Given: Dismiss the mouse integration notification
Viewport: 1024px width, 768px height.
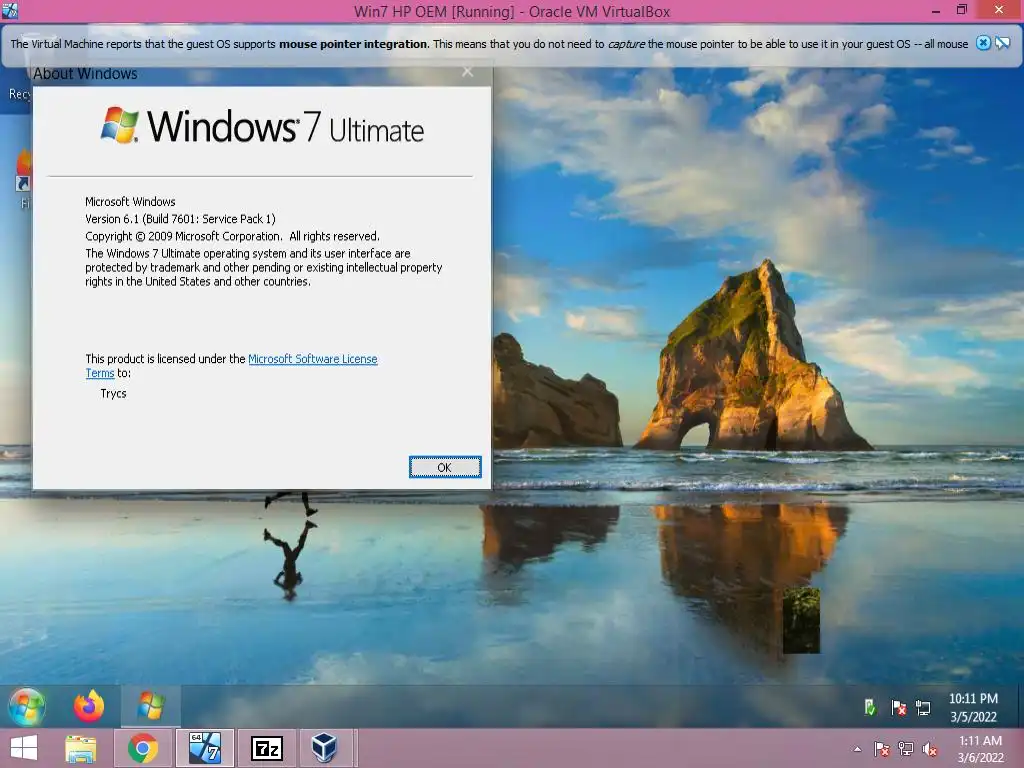Looking at the screenshot, I should [983, 43].
